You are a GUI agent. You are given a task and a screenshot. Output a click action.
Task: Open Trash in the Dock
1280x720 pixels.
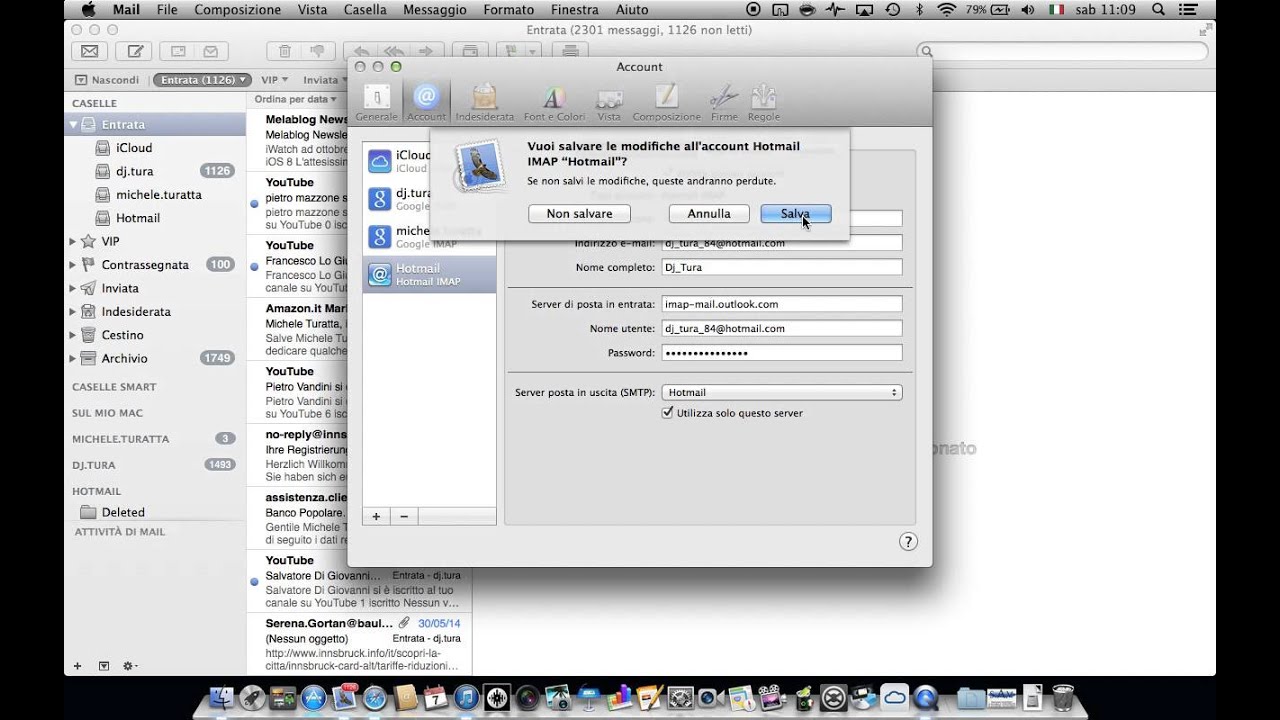click(1063, 697)
